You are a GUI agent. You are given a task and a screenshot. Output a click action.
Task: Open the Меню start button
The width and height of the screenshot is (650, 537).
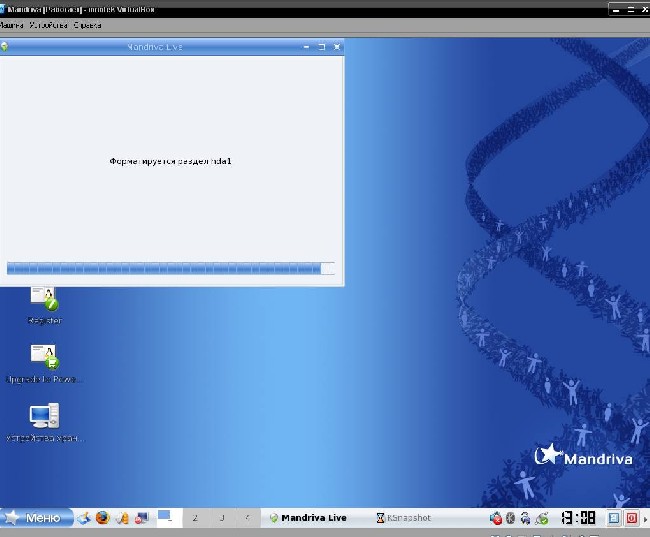pyautogui.click(x=36, y=518)
